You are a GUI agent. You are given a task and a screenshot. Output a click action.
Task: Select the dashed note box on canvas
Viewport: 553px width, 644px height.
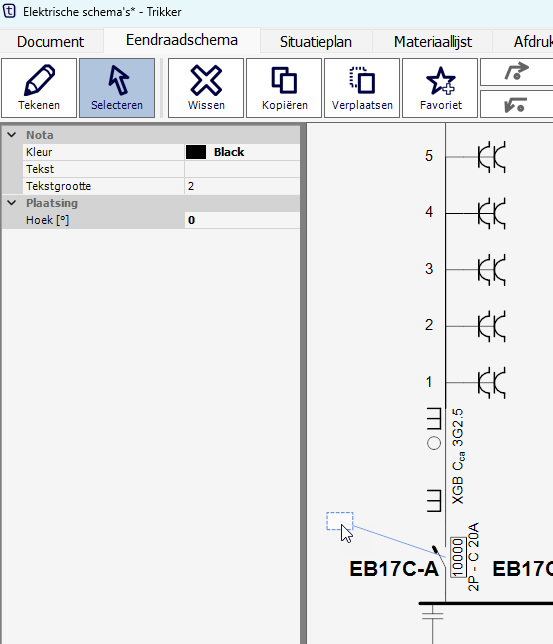coord(339,521)
